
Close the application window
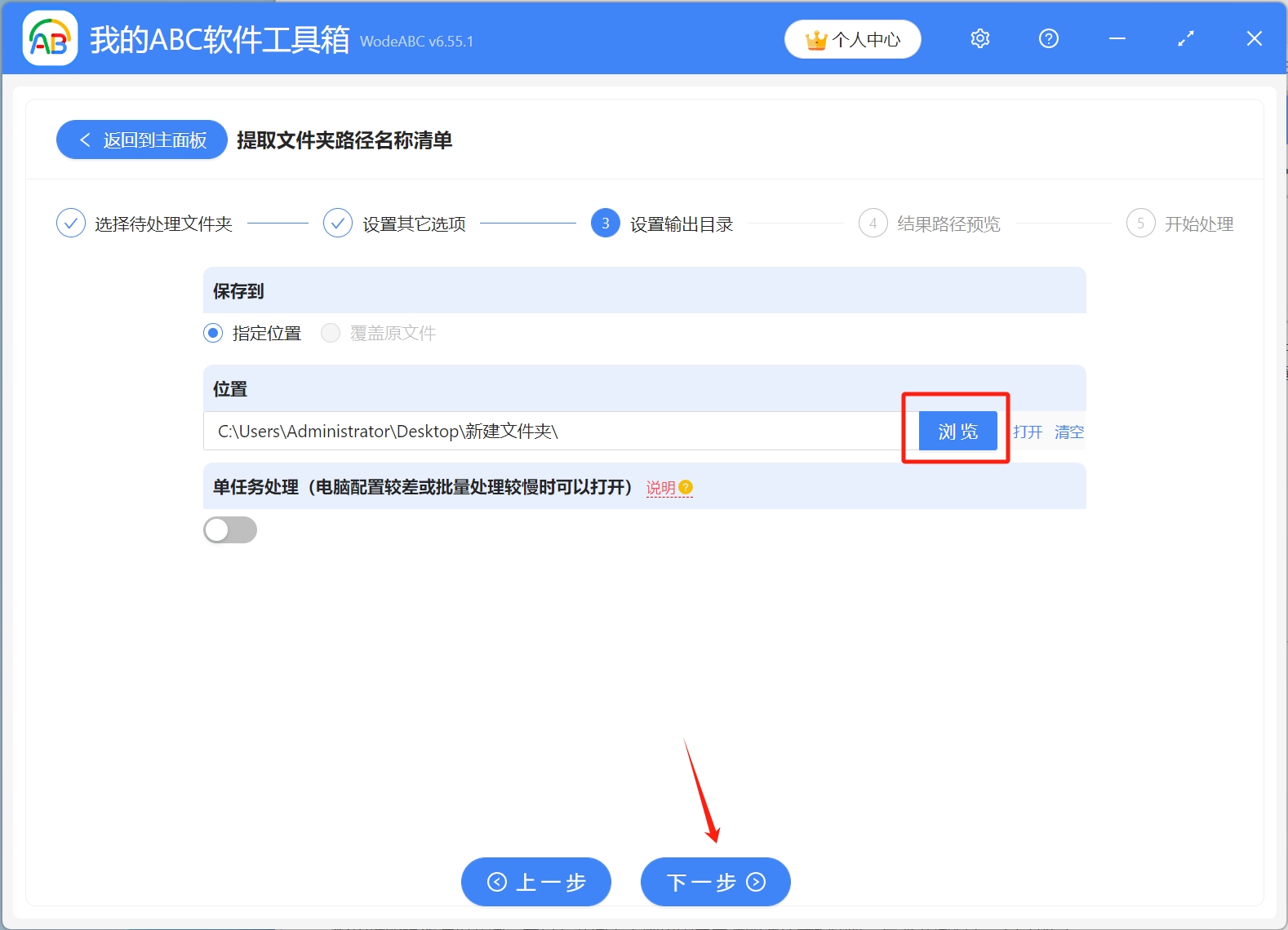pos(1255,38)
